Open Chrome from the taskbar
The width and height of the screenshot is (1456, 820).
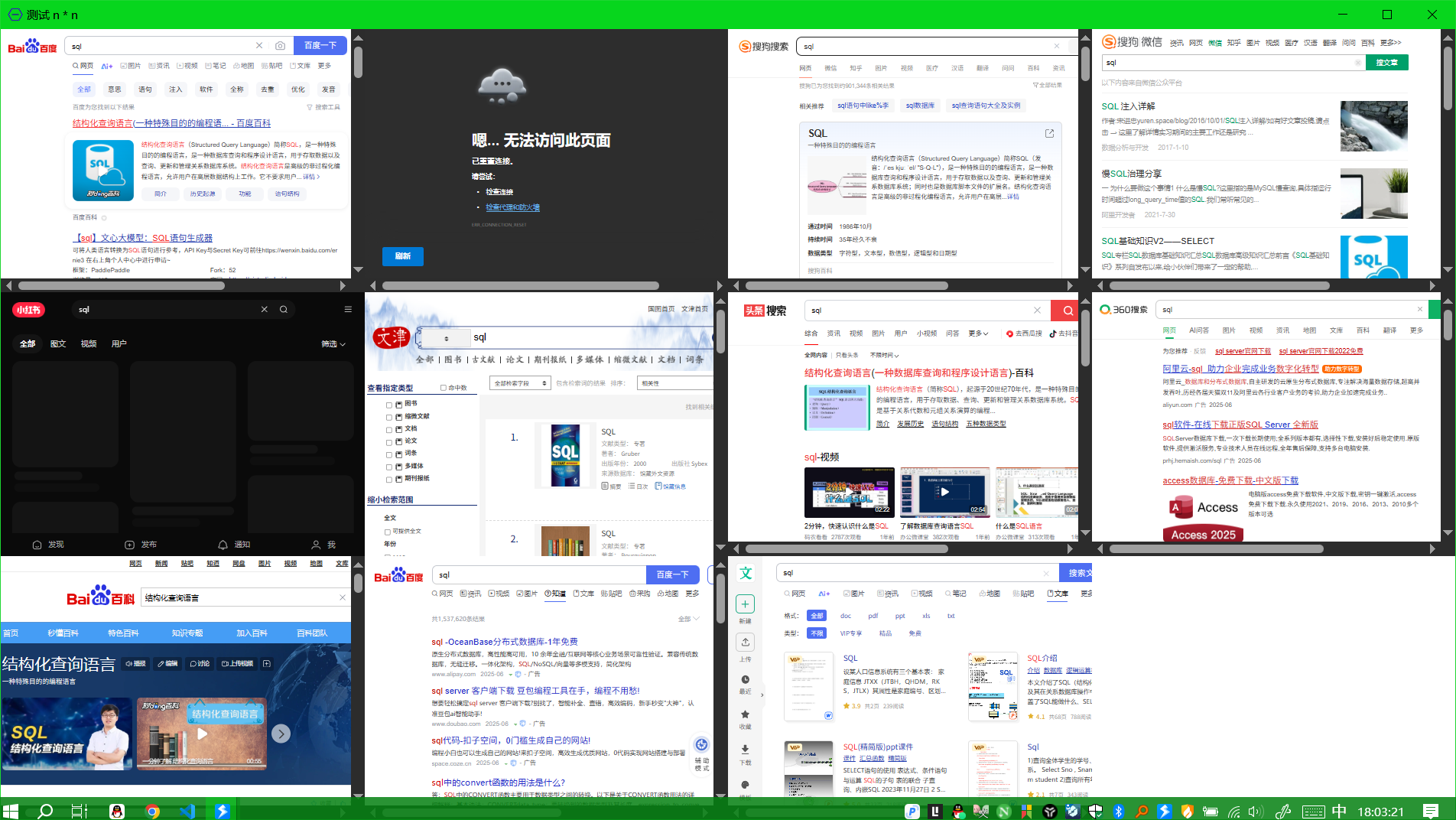[x=152, y=812]
